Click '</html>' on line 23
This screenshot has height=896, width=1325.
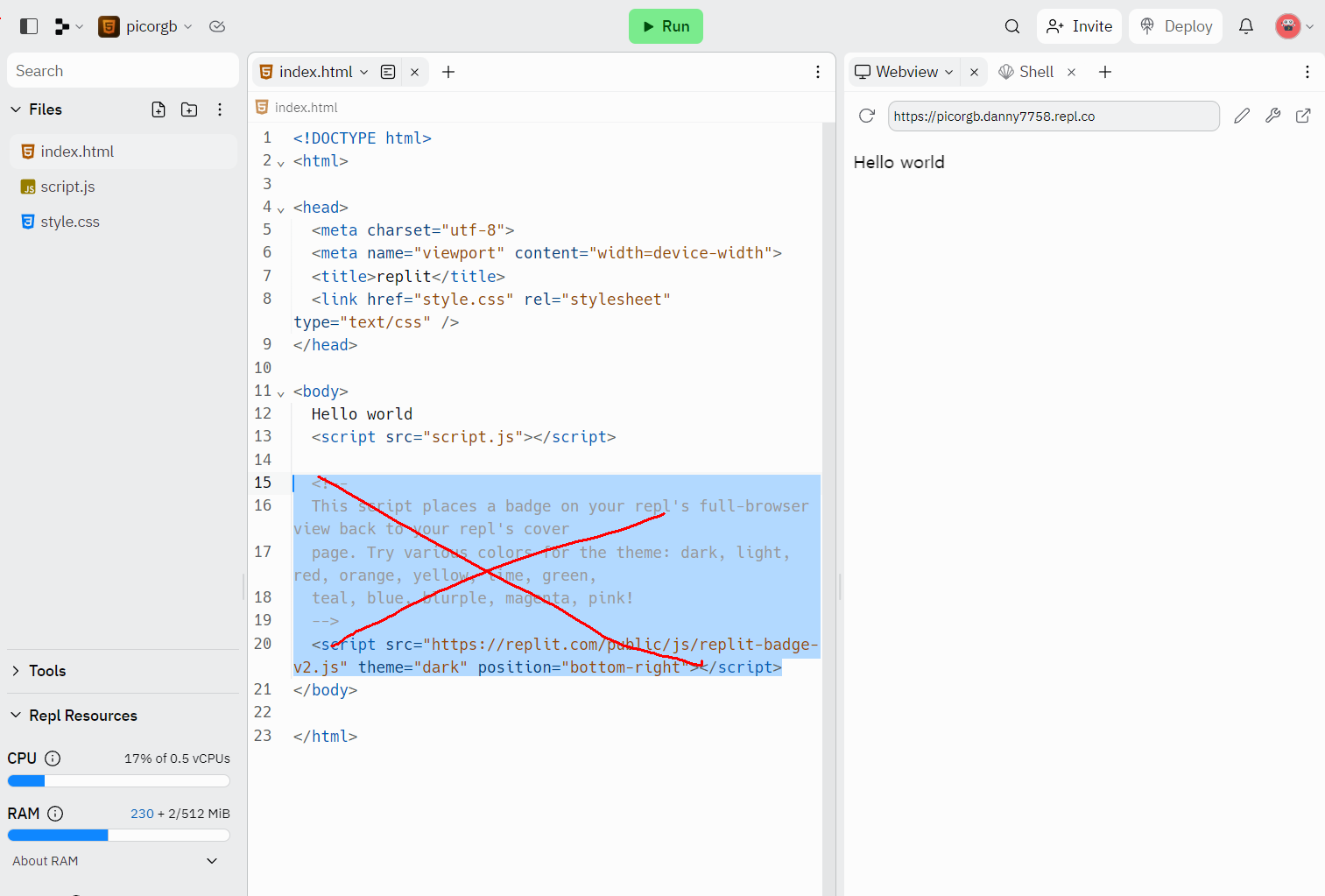[x=325, y=737]
